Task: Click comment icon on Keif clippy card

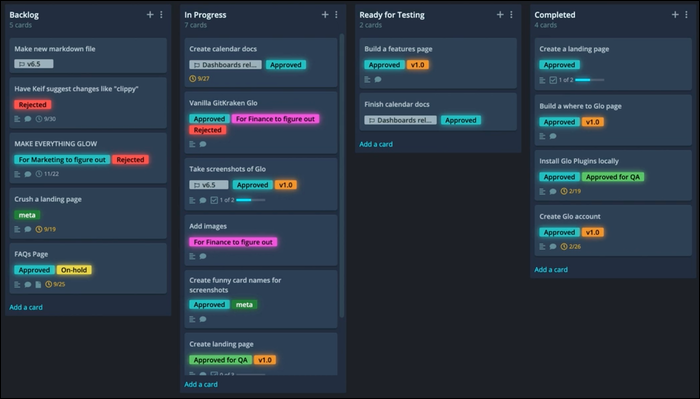Action: click(x=28, y=119)
